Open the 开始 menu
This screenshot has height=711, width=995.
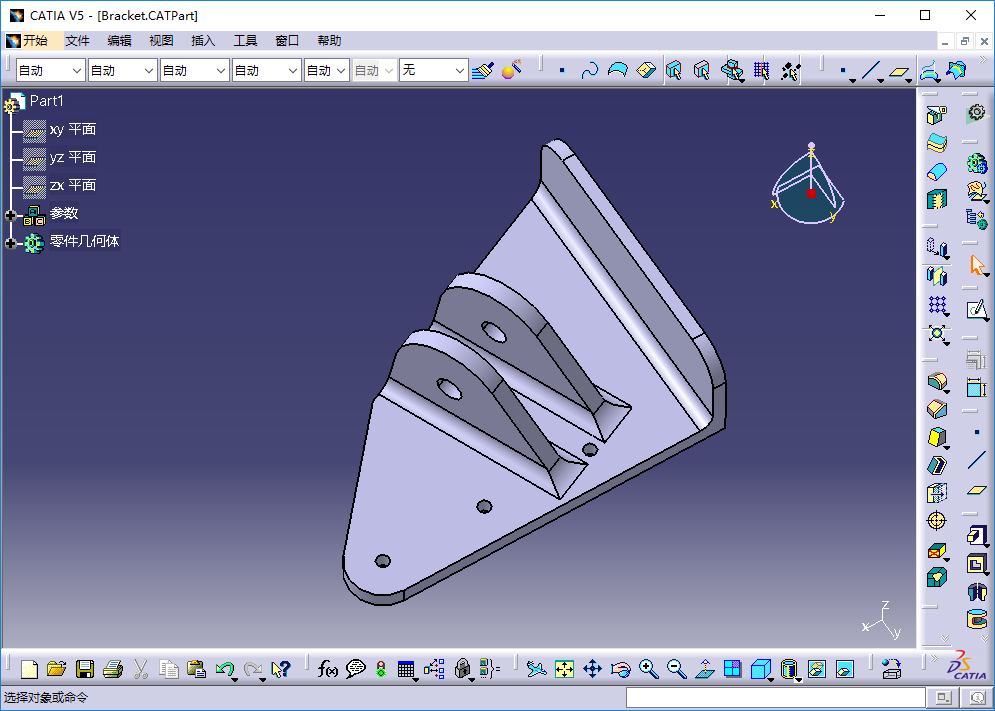[x=34, y=41]
